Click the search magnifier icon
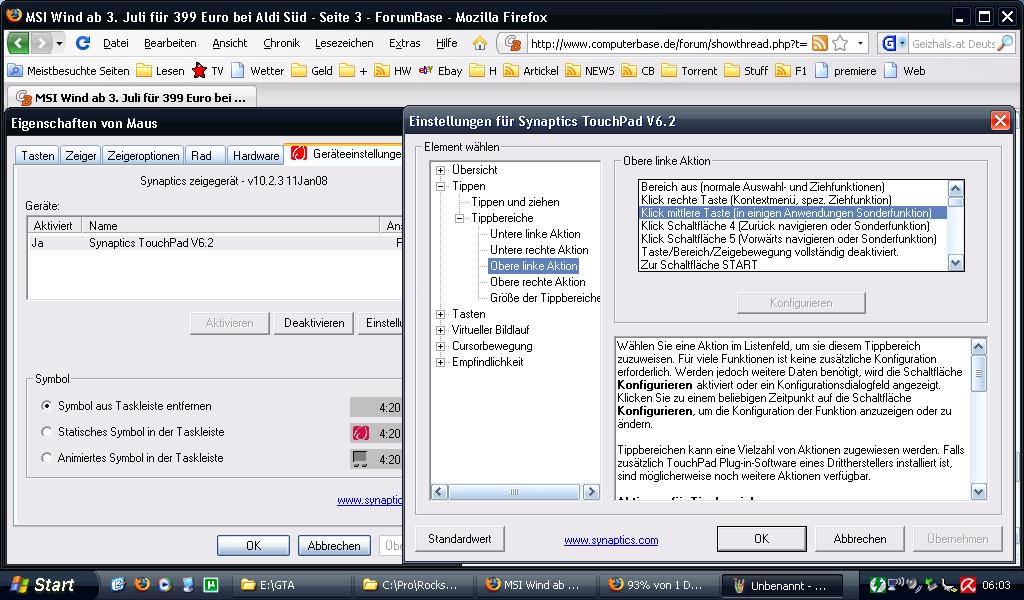 (x=1006, y=44)
